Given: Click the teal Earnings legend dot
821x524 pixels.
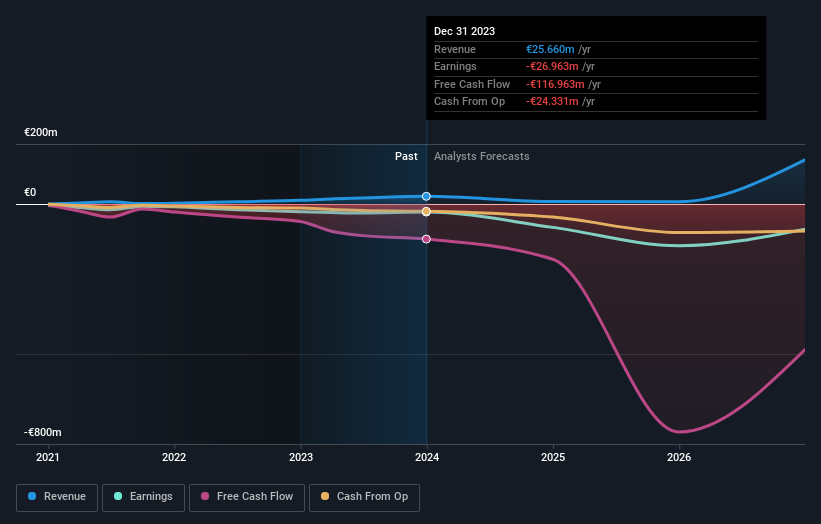Looking at the screenshot, I should pyautogui.click(x=118, y=496).
